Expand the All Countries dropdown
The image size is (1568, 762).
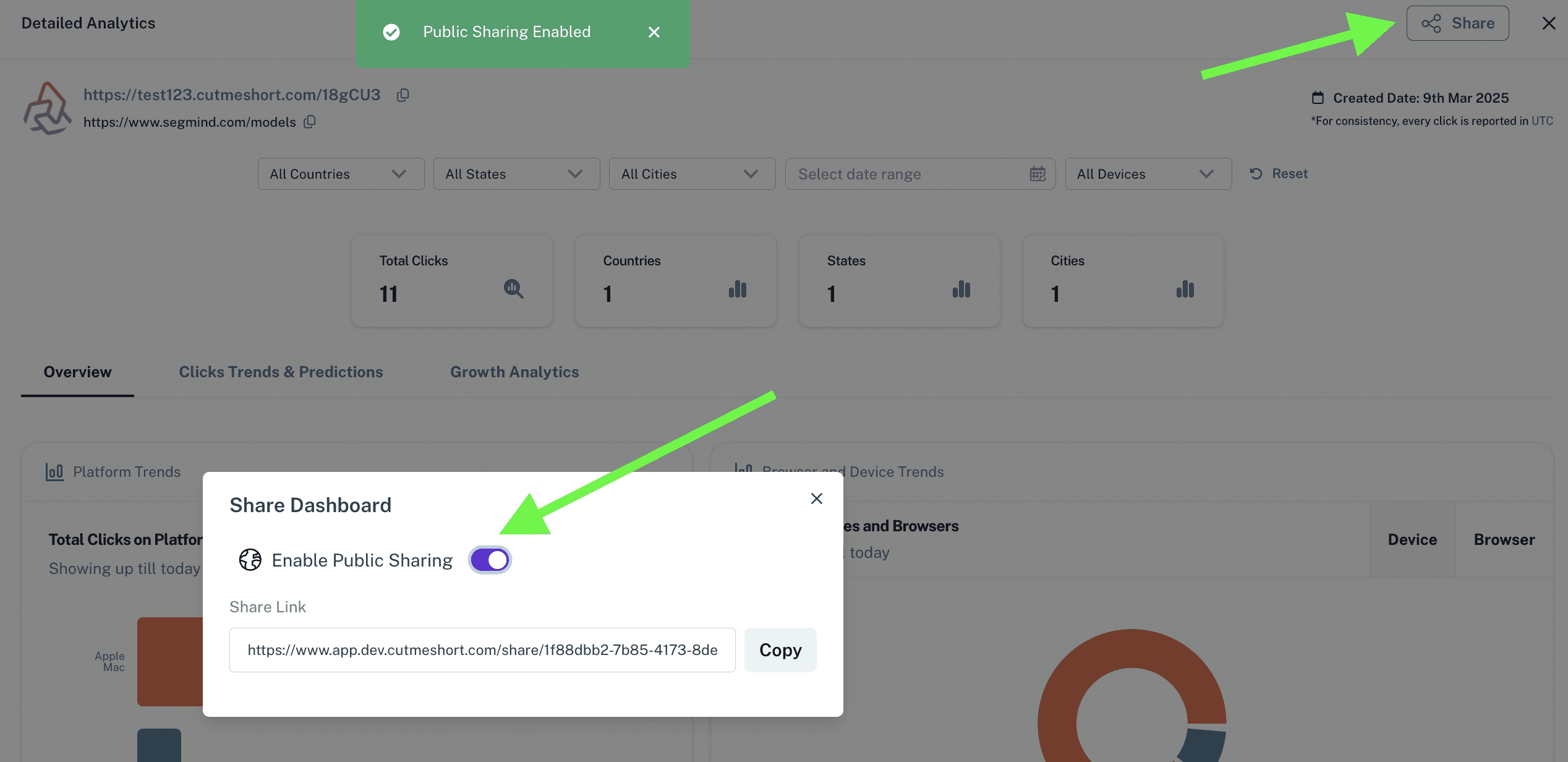click(x=341, y=174)
